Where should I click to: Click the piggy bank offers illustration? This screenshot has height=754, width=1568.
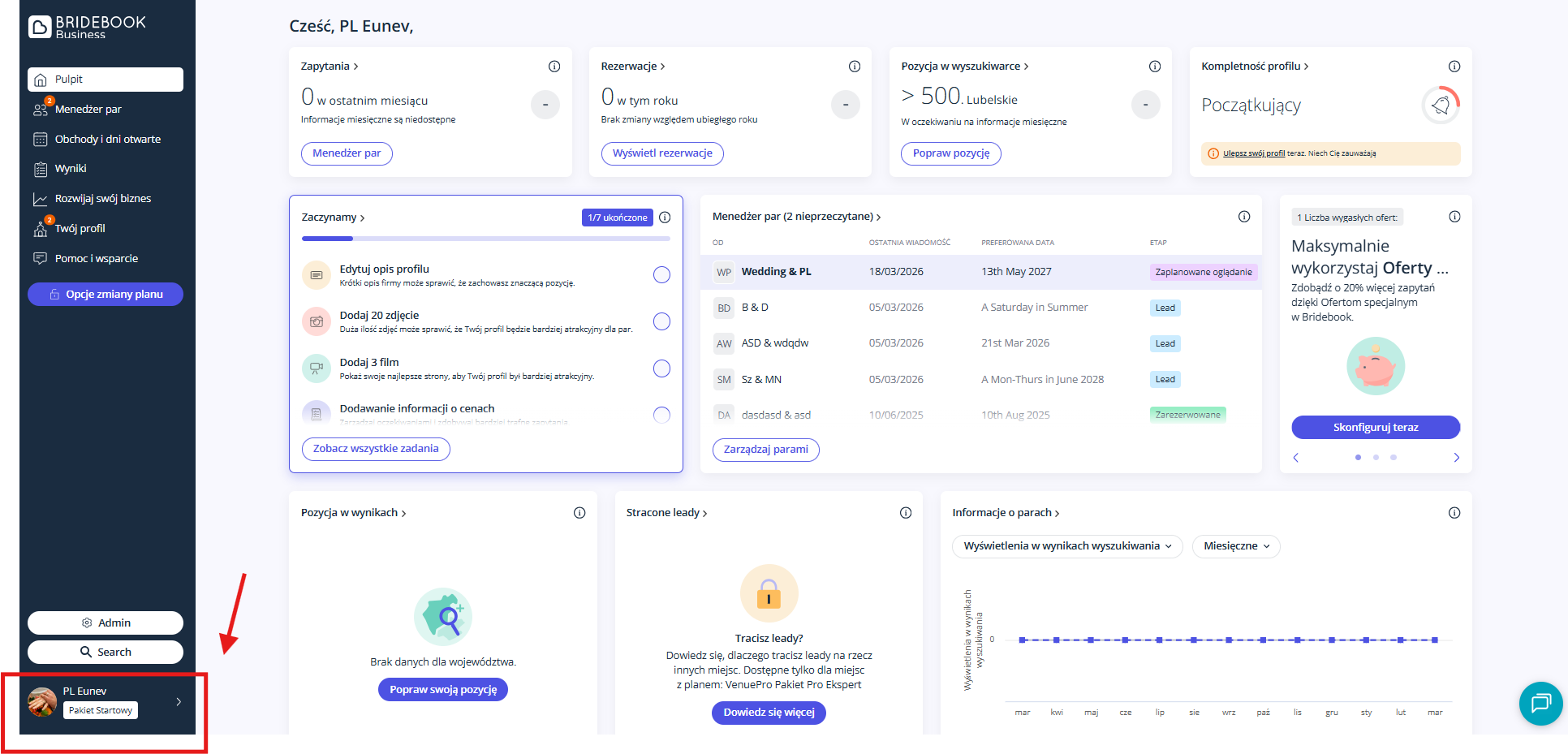pyautogui.click(x=1376, y=366)
